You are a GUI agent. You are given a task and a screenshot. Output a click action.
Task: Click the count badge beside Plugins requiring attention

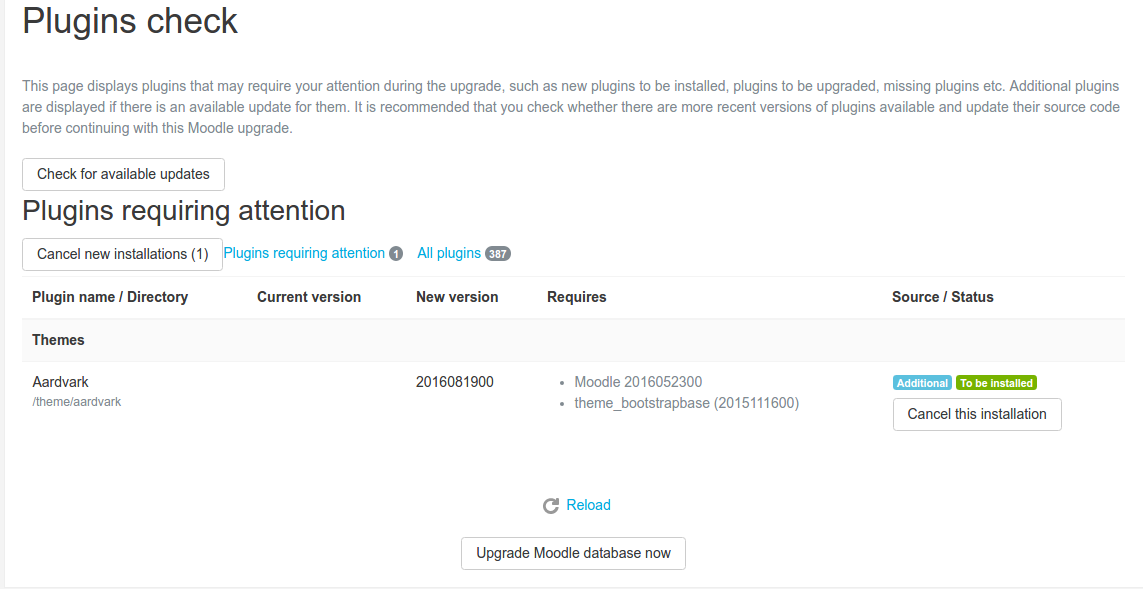(396, 254)
